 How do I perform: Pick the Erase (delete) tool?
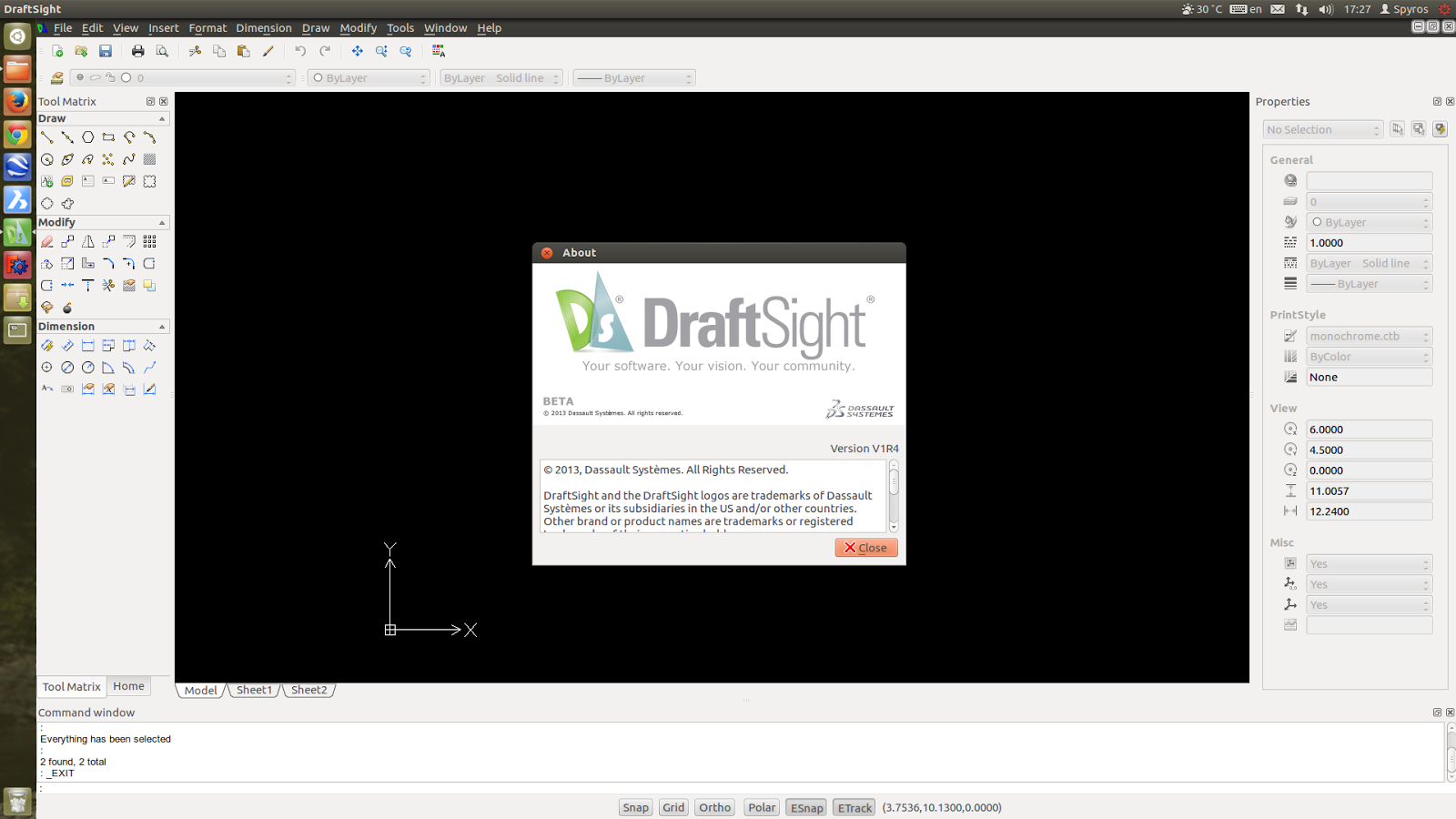click(x=46, y=242)
